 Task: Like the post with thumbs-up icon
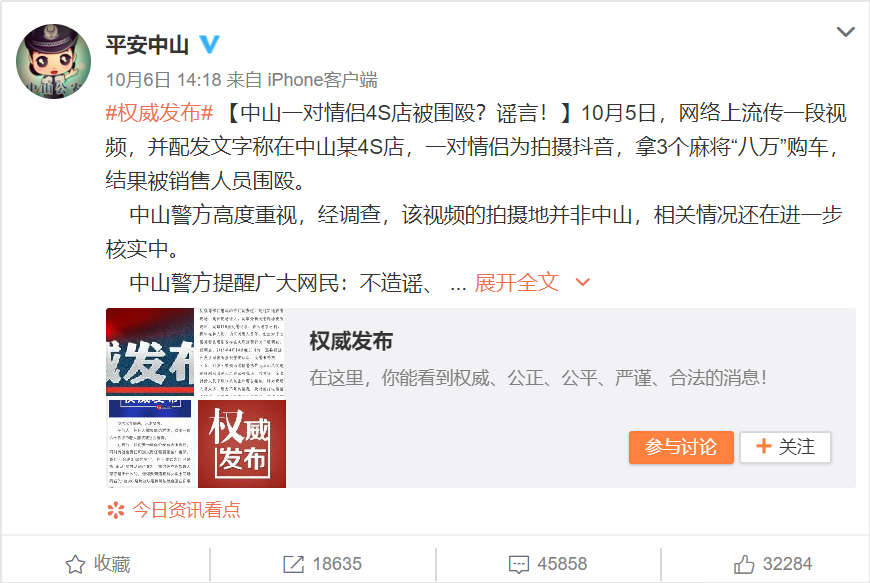tap(744, 564)
